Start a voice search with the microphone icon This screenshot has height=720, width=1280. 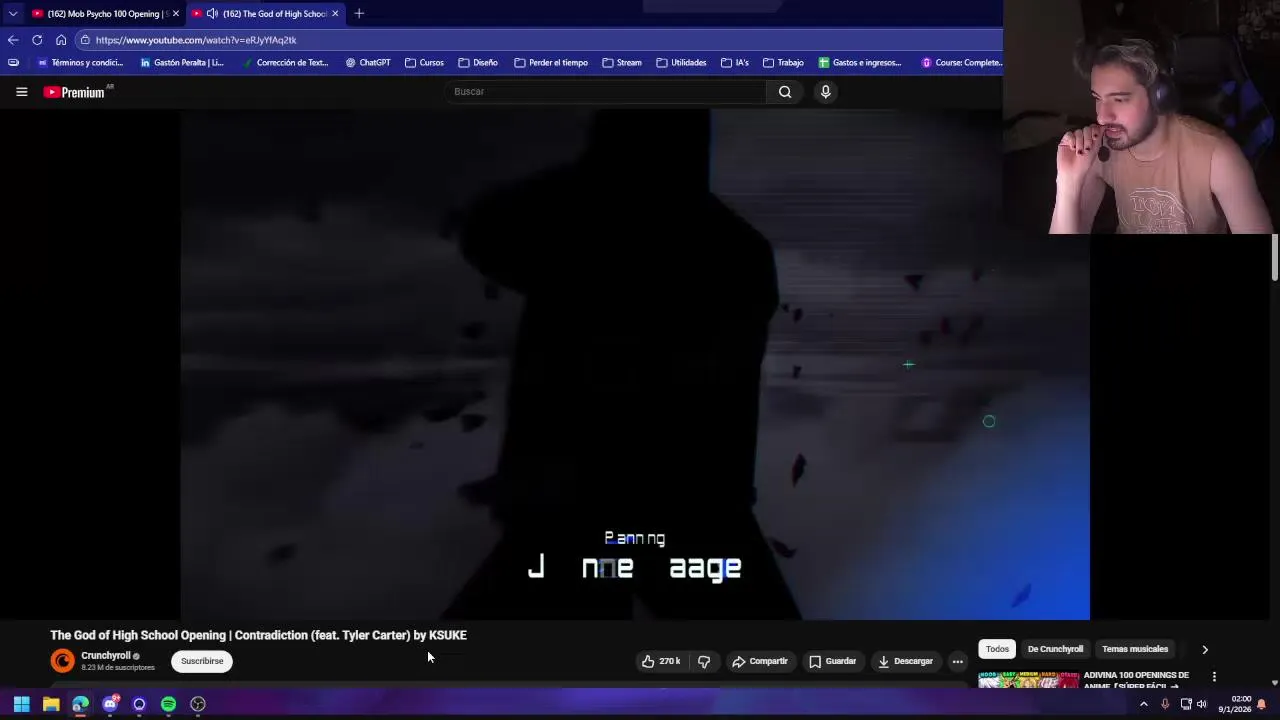click(825, 92)
